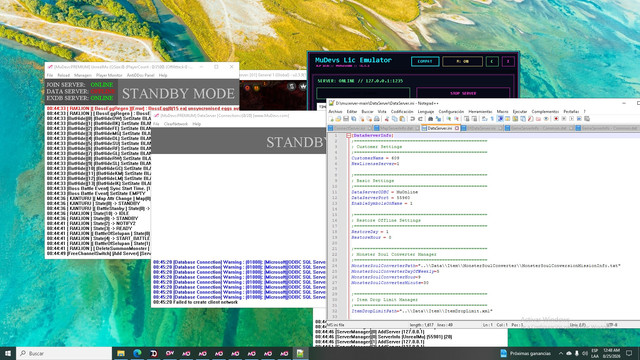The height and width of the screenshot is (360, 640).
Task: Toggle word wrap icon in Notepad++ toolbar
Action: 484,119
